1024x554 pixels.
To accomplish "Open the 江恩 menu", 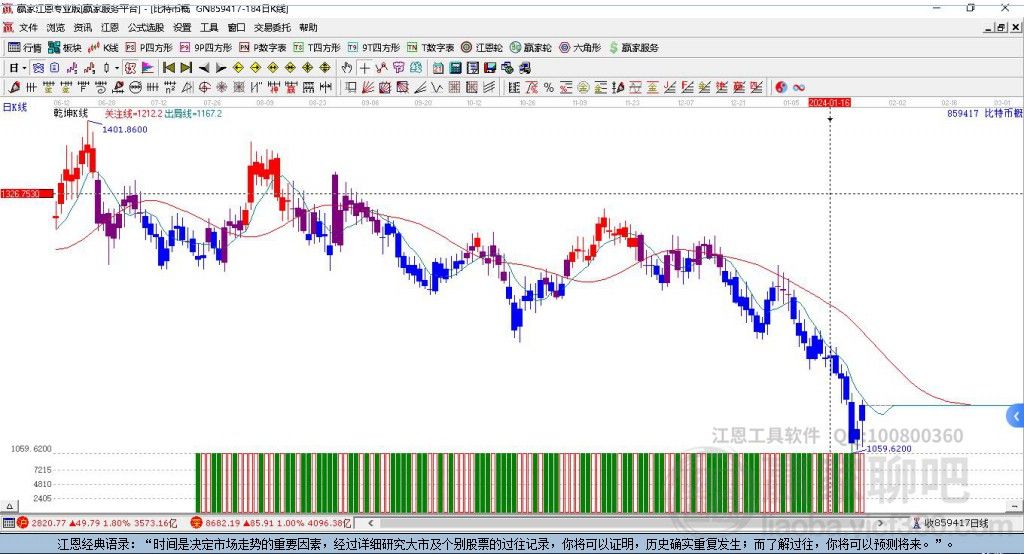I will pos(110,28).
